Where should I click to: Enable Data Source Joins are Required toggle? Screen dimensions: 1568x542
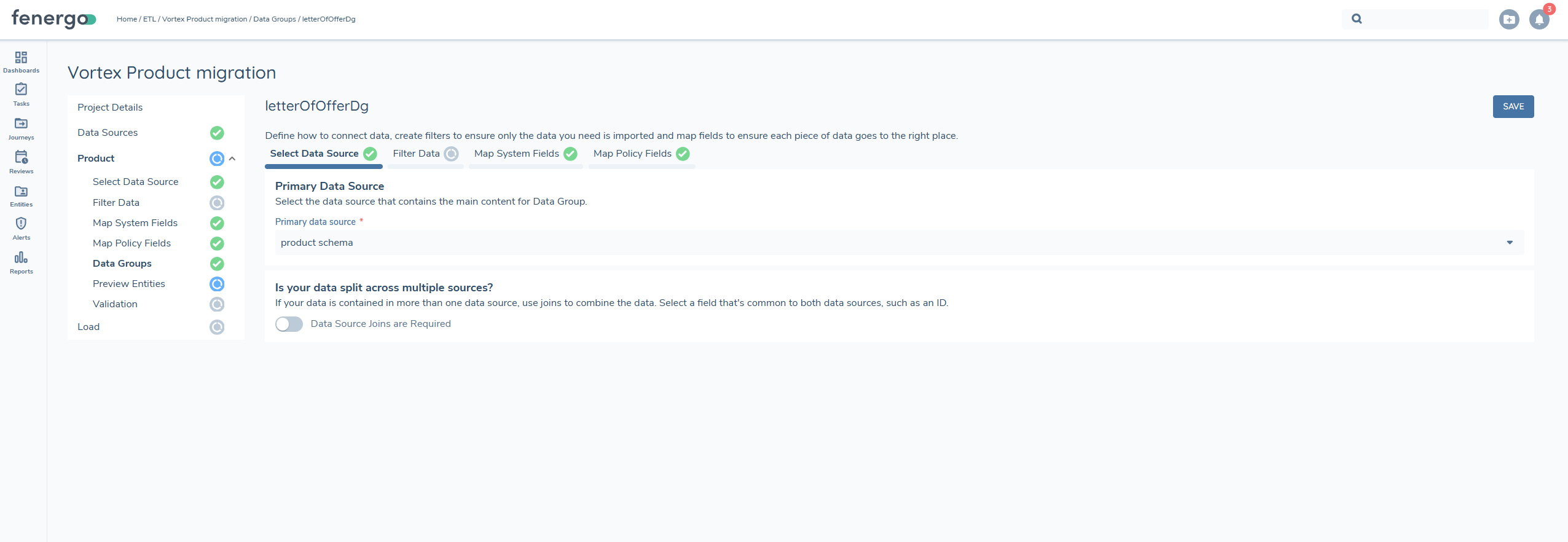click(289, 324)
